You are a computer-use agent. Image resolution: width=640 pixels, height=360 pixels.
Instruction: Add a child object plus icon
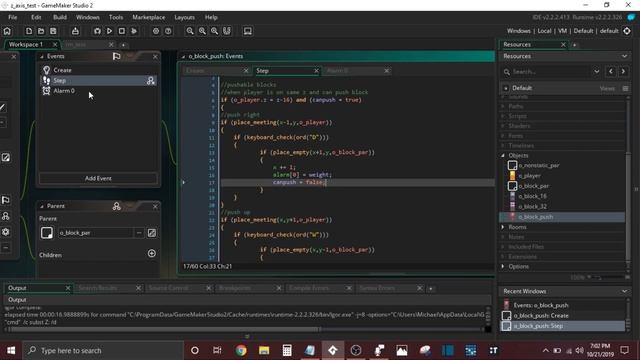tap(151, 253)
